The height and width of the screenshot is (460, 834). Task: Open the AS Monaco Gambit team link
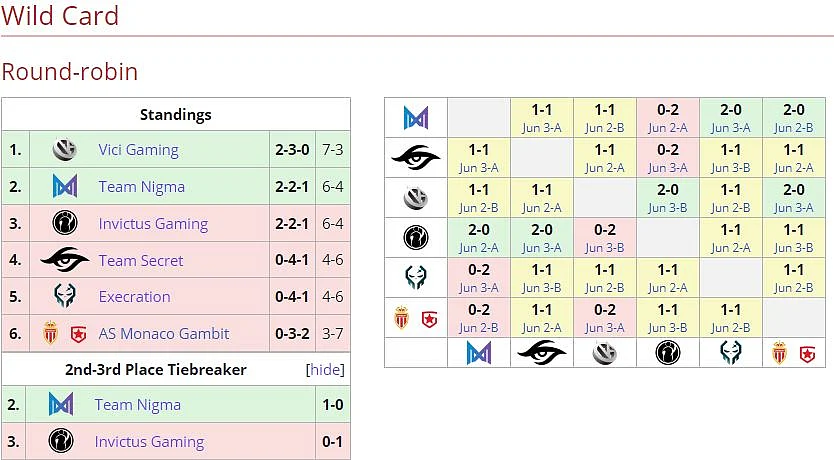coord(164,334)
